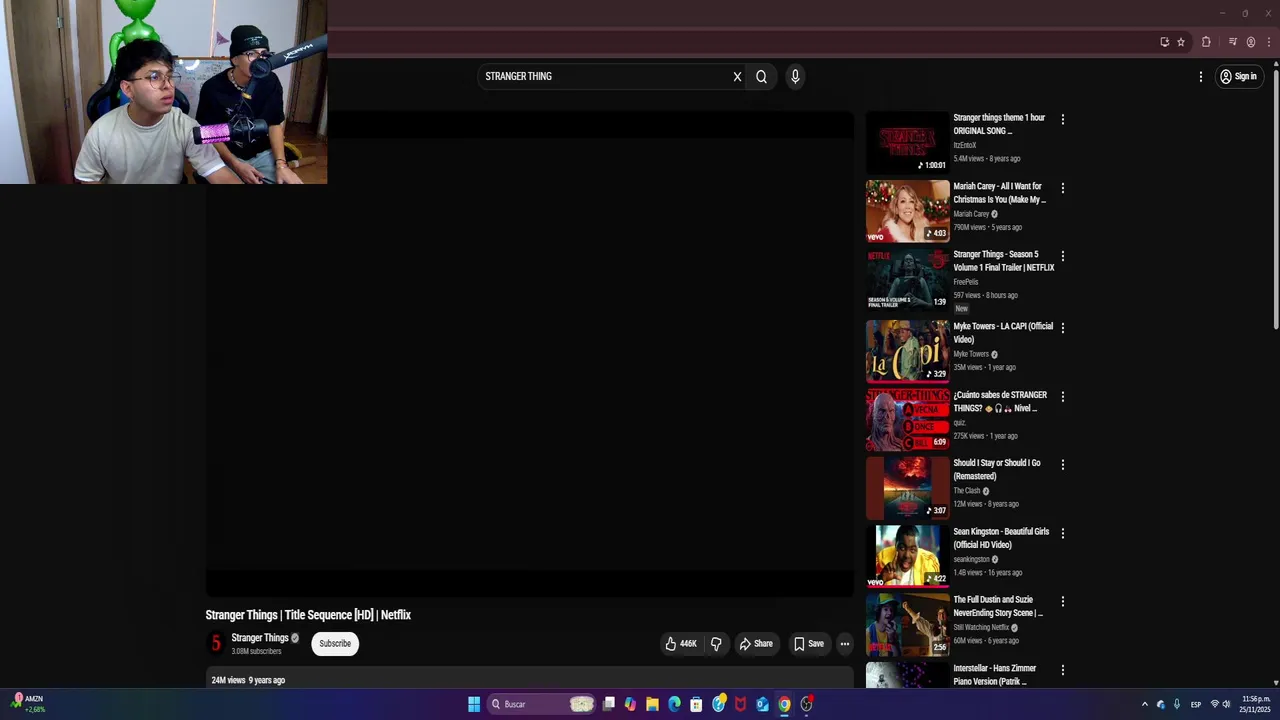Dislike the video with the thumbs-down icon

tap(716, 644)
